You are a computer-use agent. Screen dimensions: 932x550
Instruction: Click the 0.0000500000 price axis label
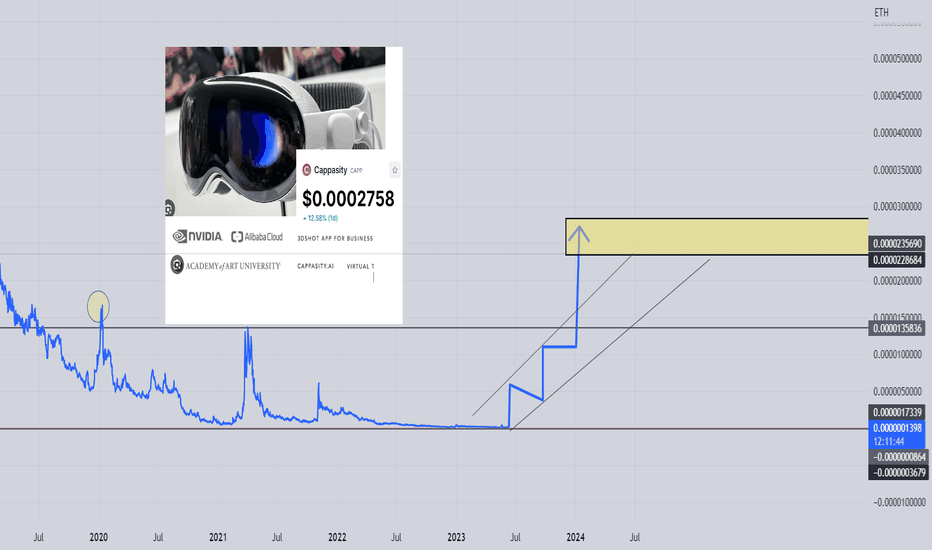tap(898, 59)
